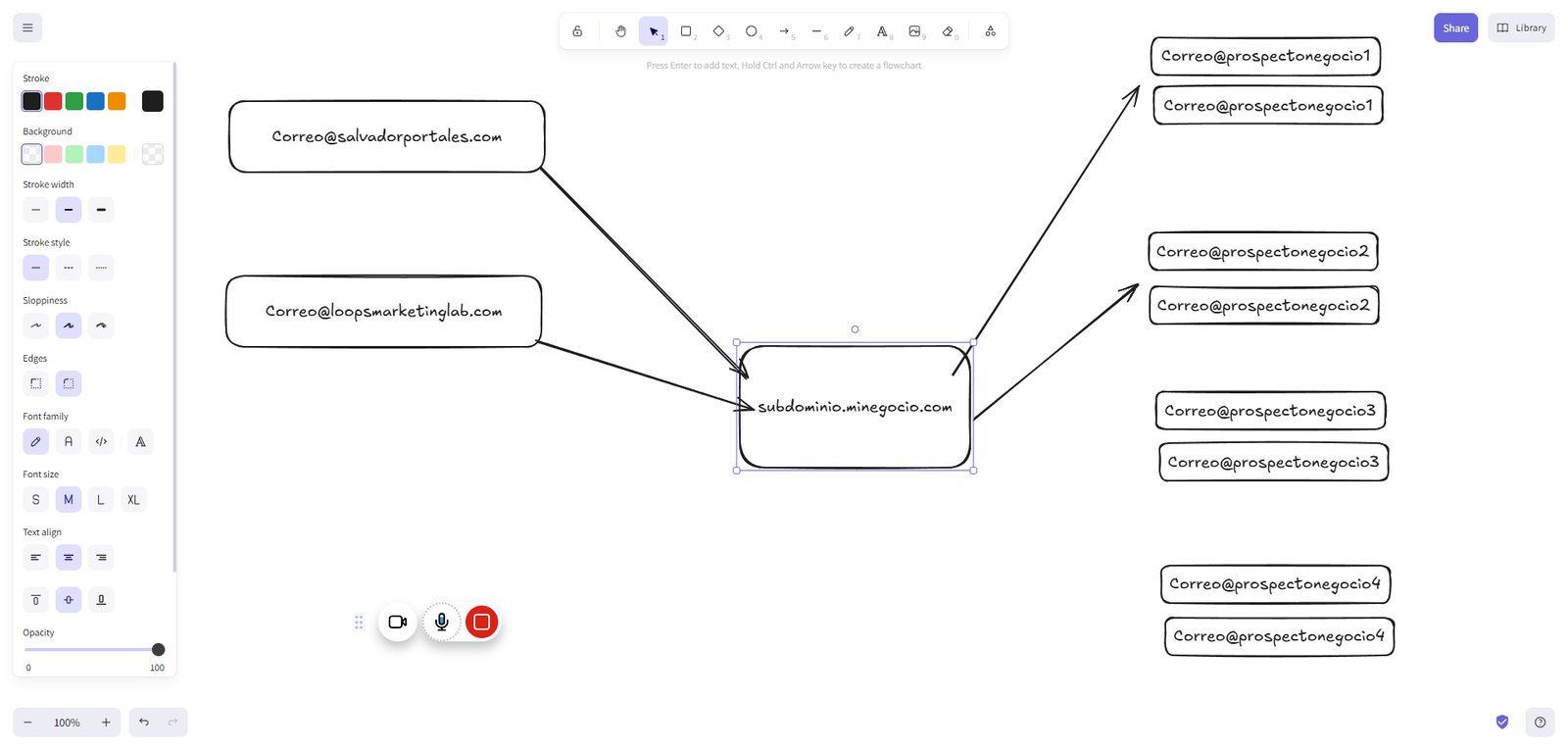Pick the light yellow background color
Image resolution: width=1568 pixels, height=750 pixels.
(x=117, y=154)
